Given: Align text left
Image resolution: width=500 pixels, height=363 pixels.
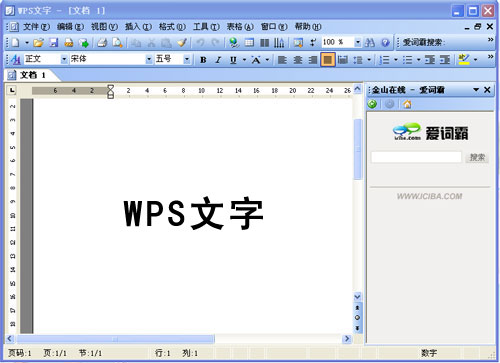Looking at the screenshot, I should coord(282,60).
